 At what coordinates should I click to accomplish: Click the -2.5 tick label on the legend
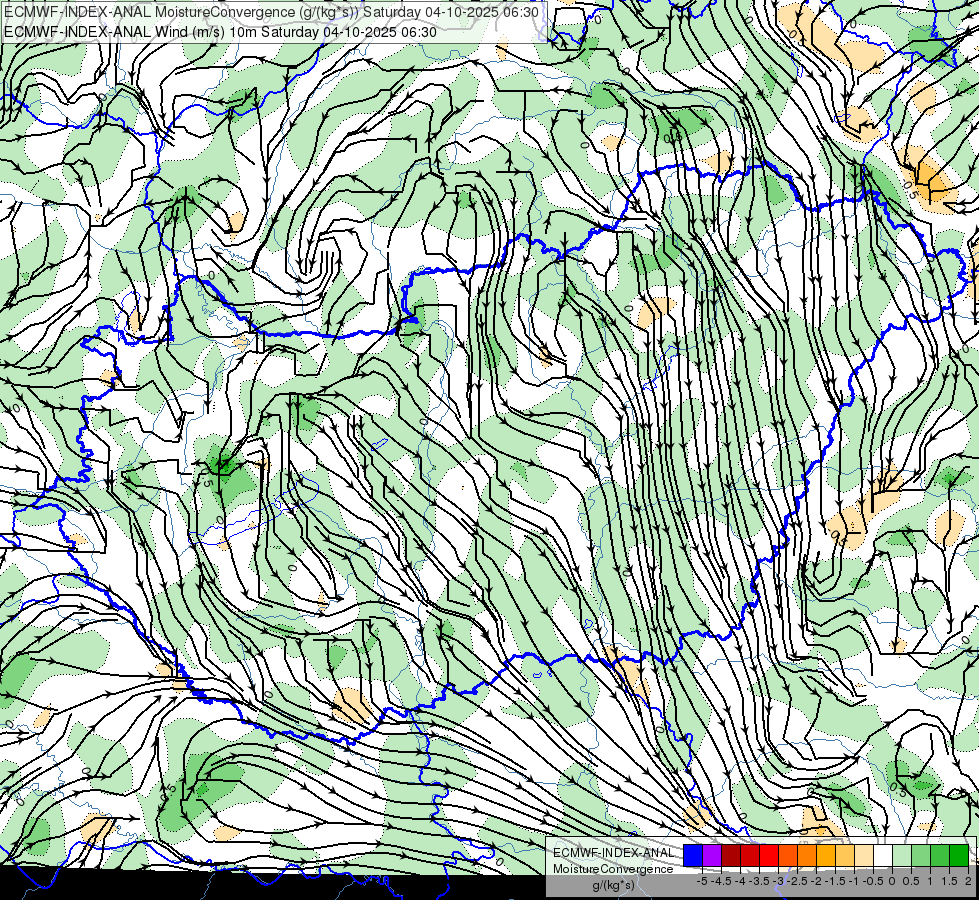click(x=799, y=881)
